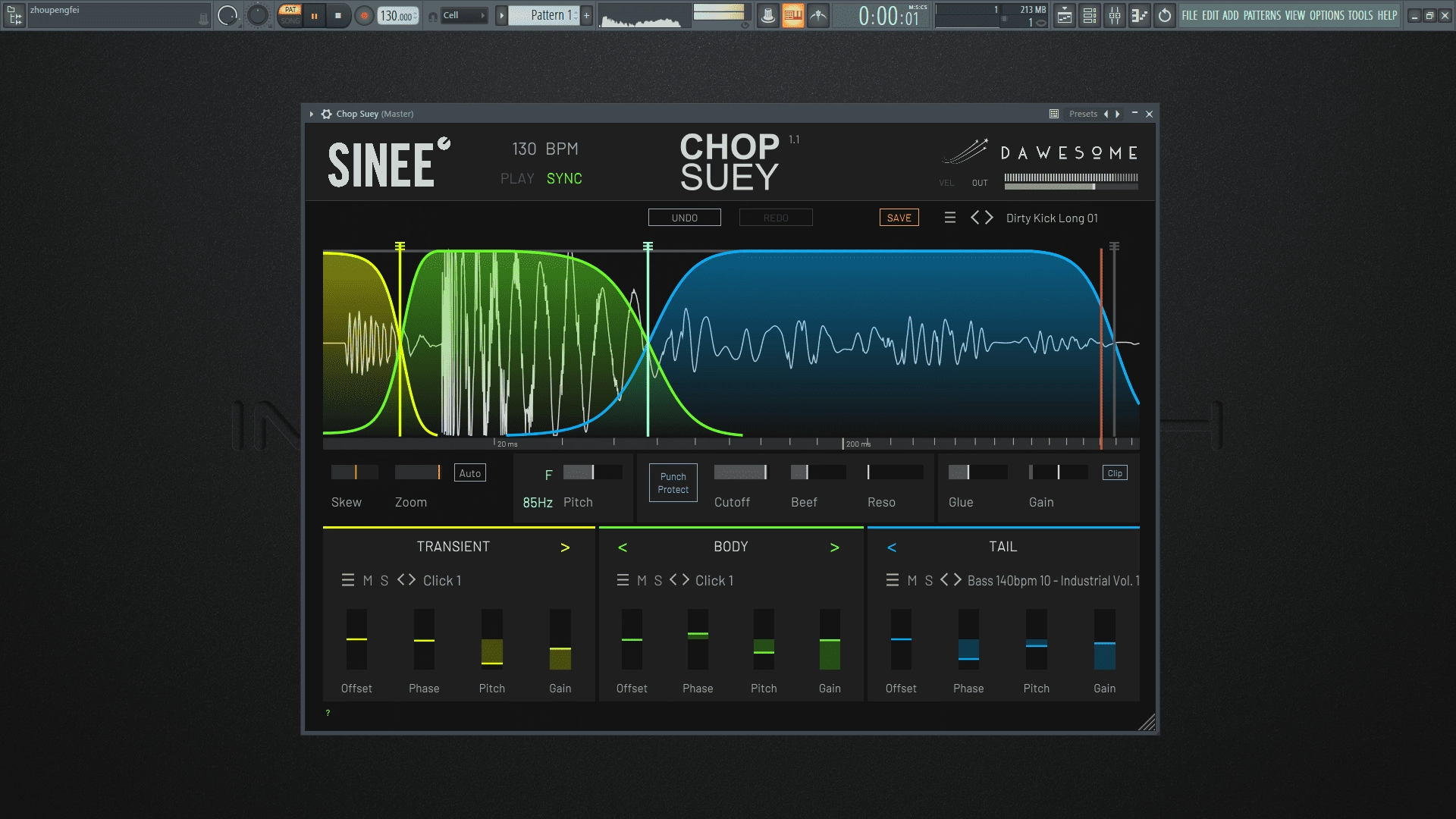Open the TAIL sample menu icon

(893, 580)
